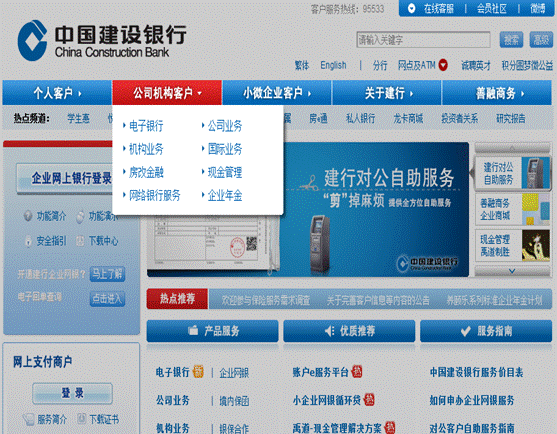Click the China Construction Bank logo
The image size is (557, 434).
click(102, 40)
